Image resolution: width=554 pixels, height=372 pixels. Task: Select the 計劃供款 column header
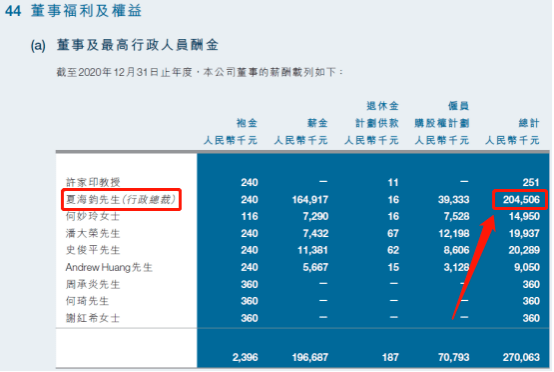pos(377,123)
